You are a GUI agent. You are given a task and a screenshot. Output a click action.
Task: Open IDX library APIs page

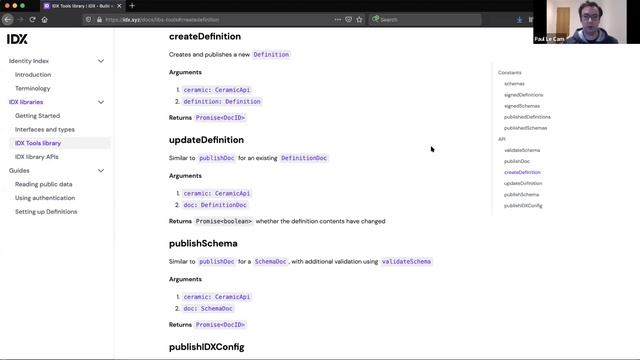tap(37, 157)
